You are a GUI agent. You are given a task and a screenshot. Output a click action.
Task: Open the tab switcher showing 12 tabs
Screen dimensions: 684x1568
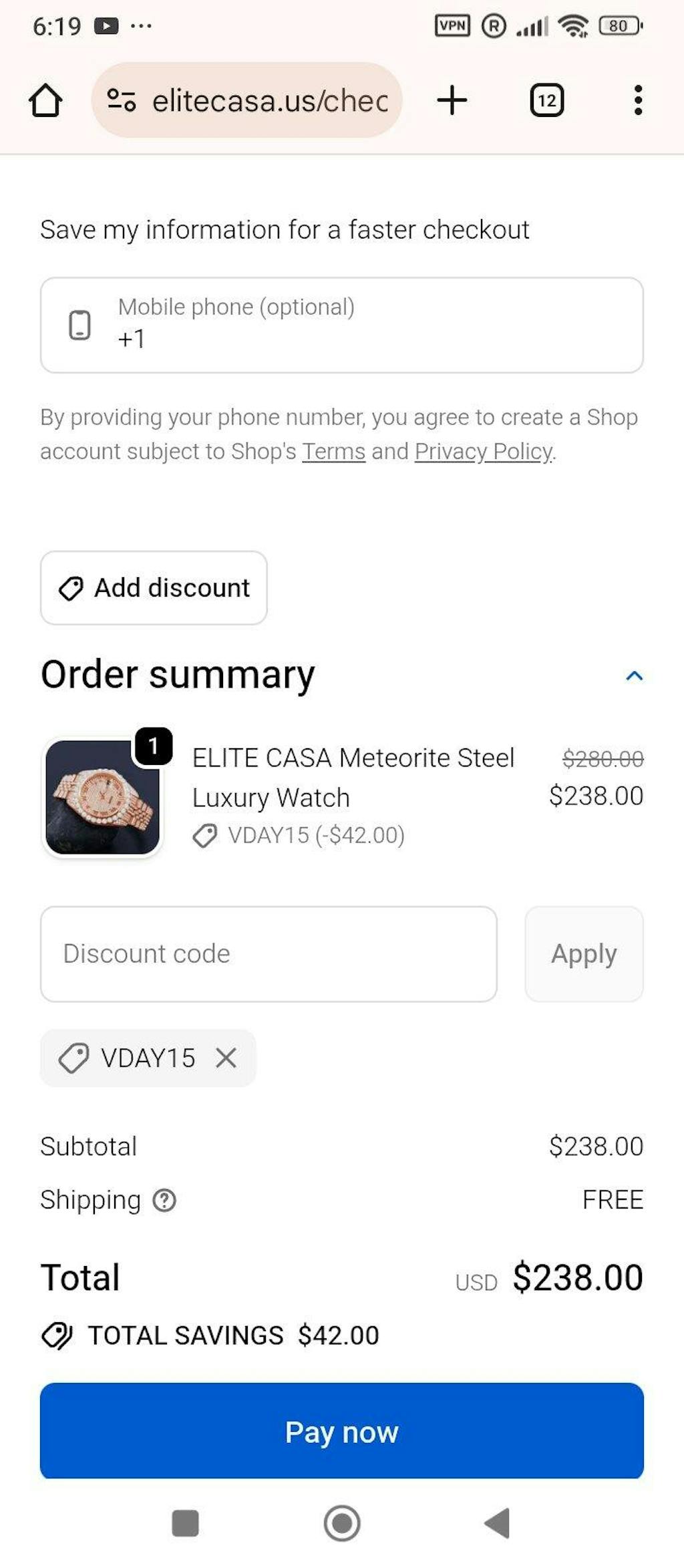(546, 101)
